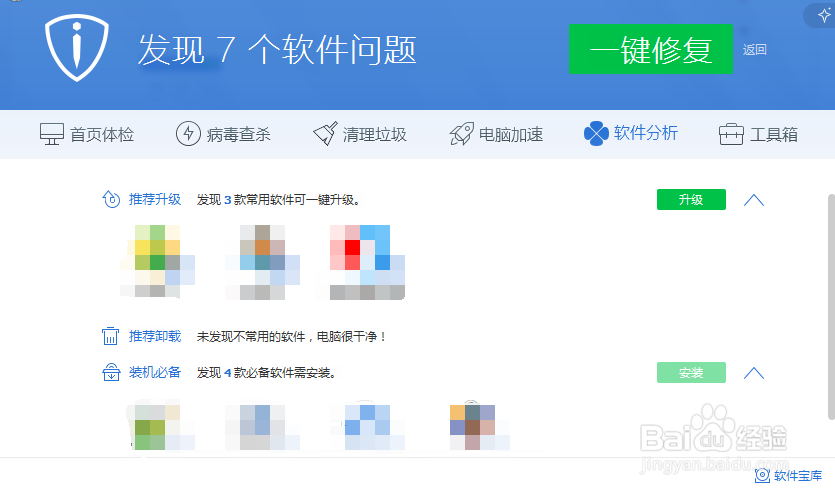The image size is (835, 493).
Task: Click the heading 发现 7 个软件问题
Action: [x=277, y=50]
